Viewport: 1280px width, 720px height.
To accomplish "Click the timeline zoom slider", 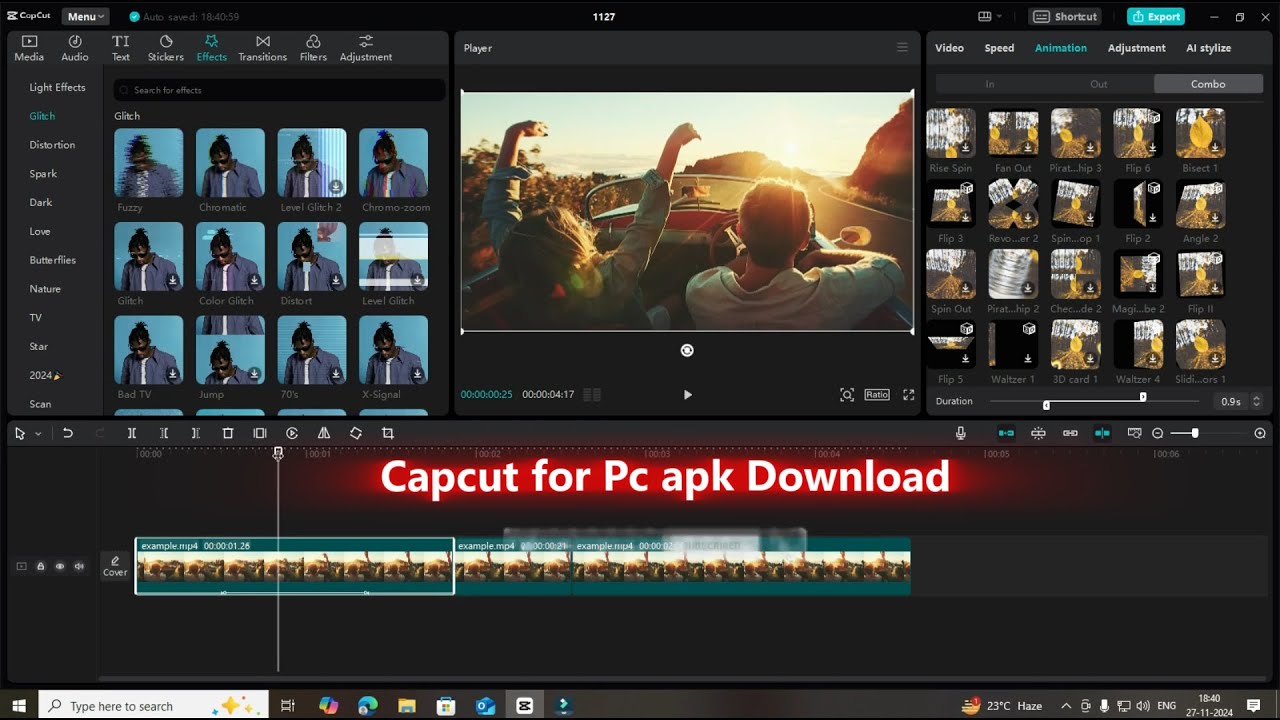I will pyautogui.click(x=1208, y=433).
